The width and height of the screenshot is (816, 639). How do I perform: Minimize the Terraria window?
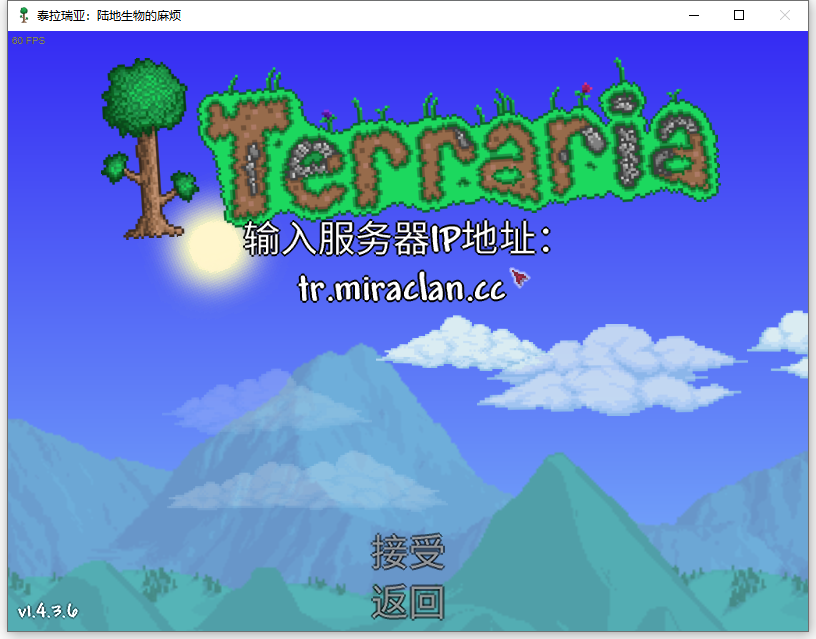click(x=693, y=16)
